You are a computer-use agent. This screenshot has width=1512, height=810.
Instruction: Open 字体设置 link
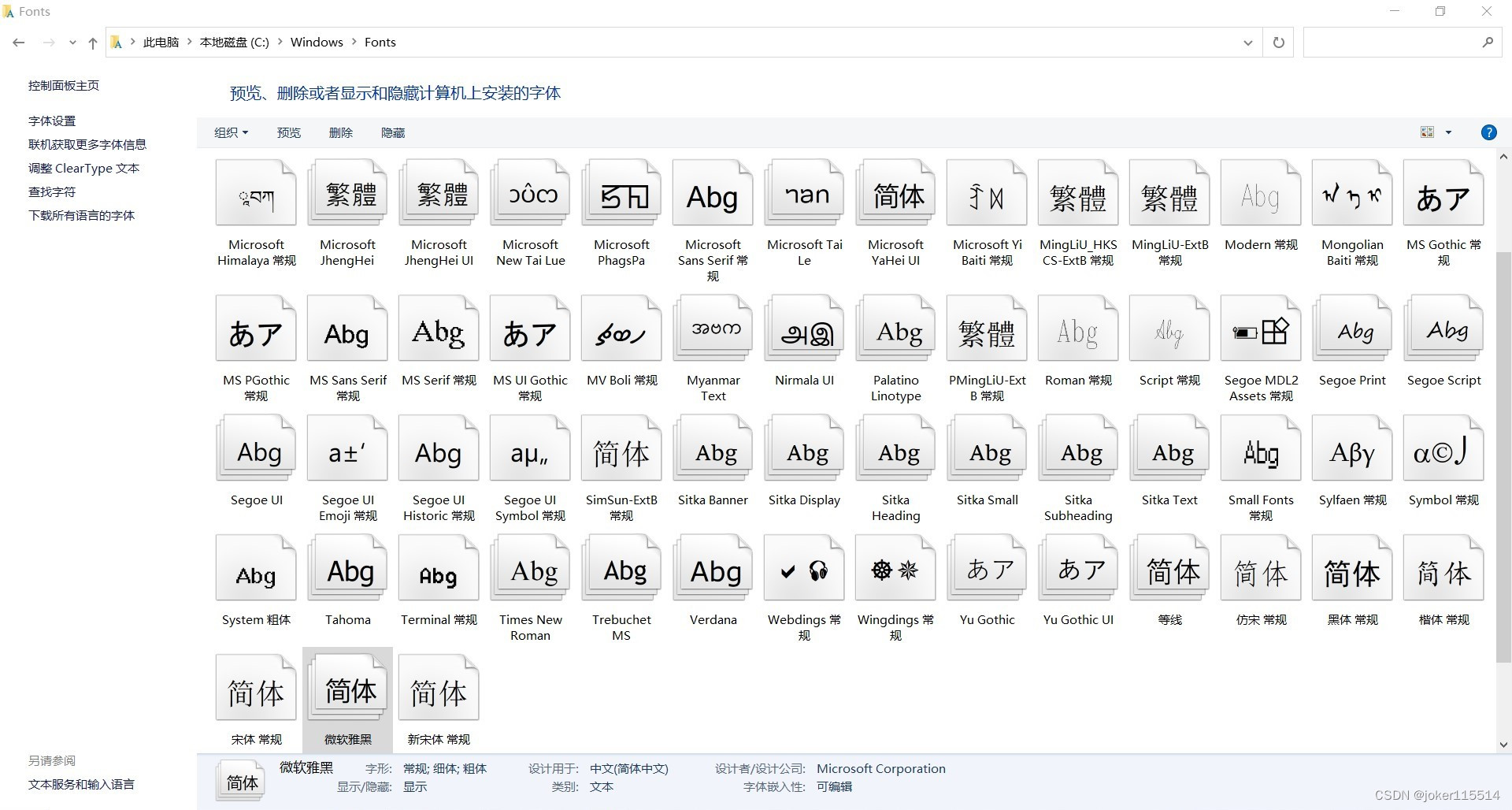[x=52, y=121]
